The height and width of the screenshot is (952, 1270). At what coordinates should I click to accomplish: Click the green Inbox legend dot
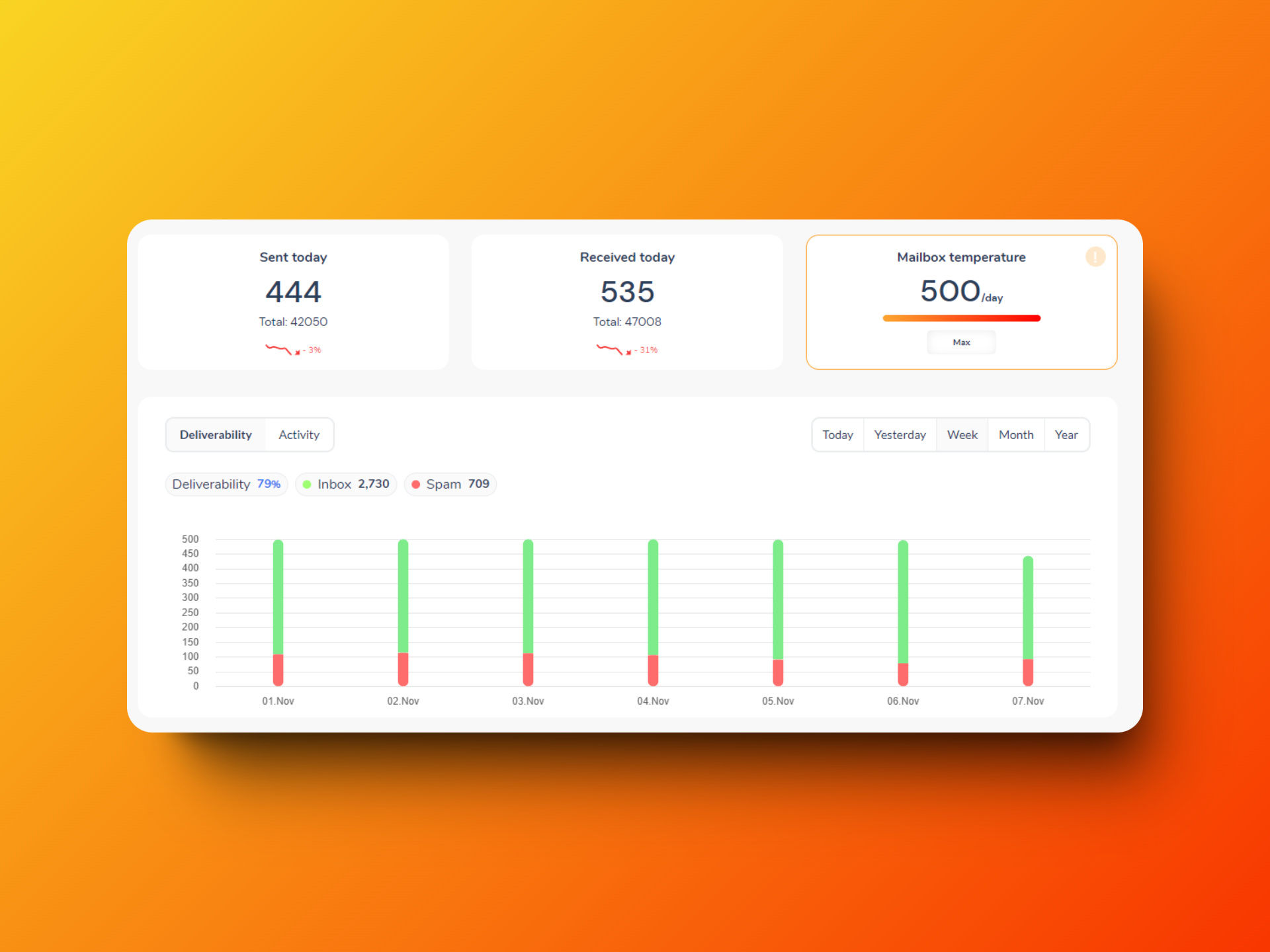click(307, 485)
